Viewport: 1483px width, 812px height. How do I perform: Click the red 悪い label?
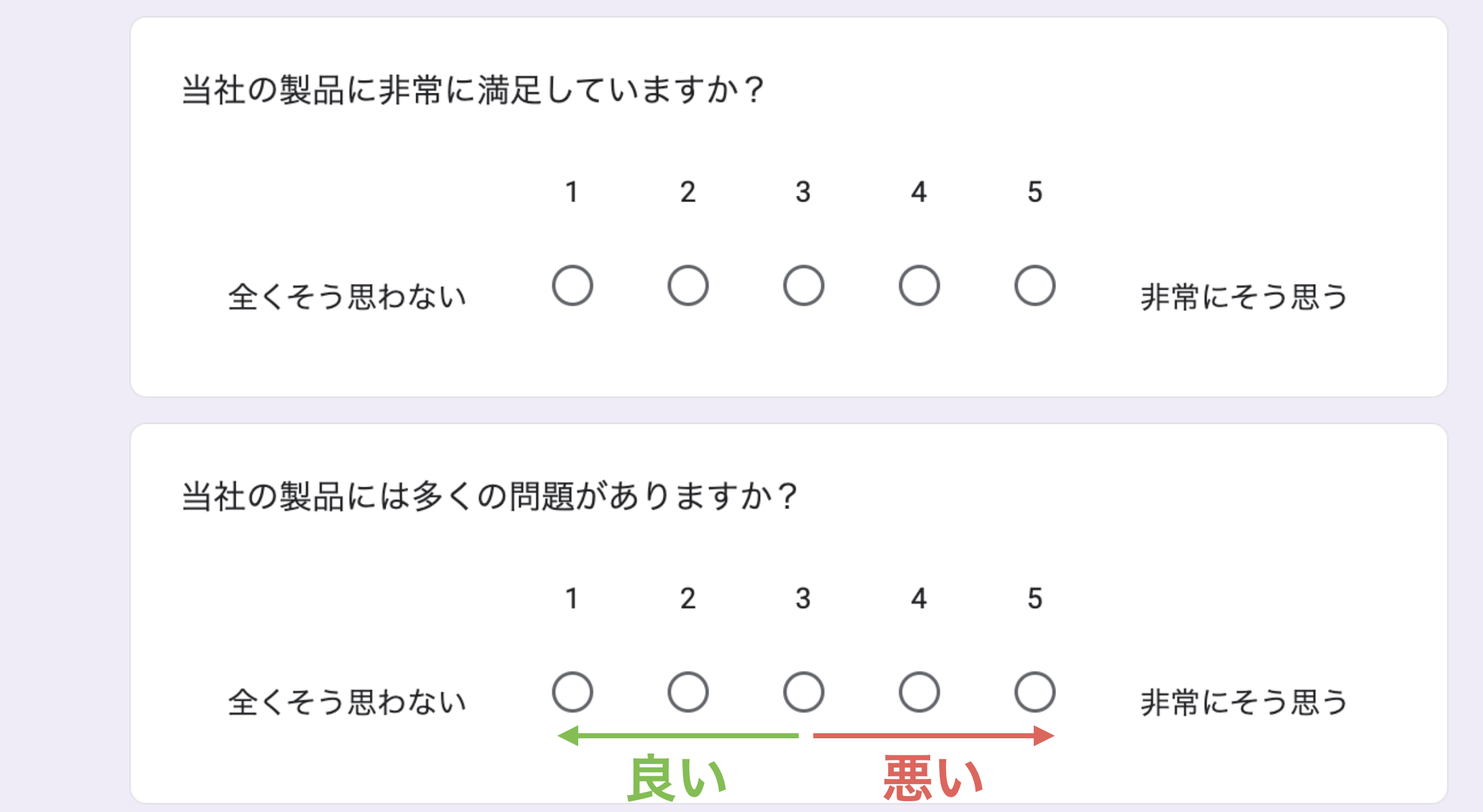(x=933, y=778)
